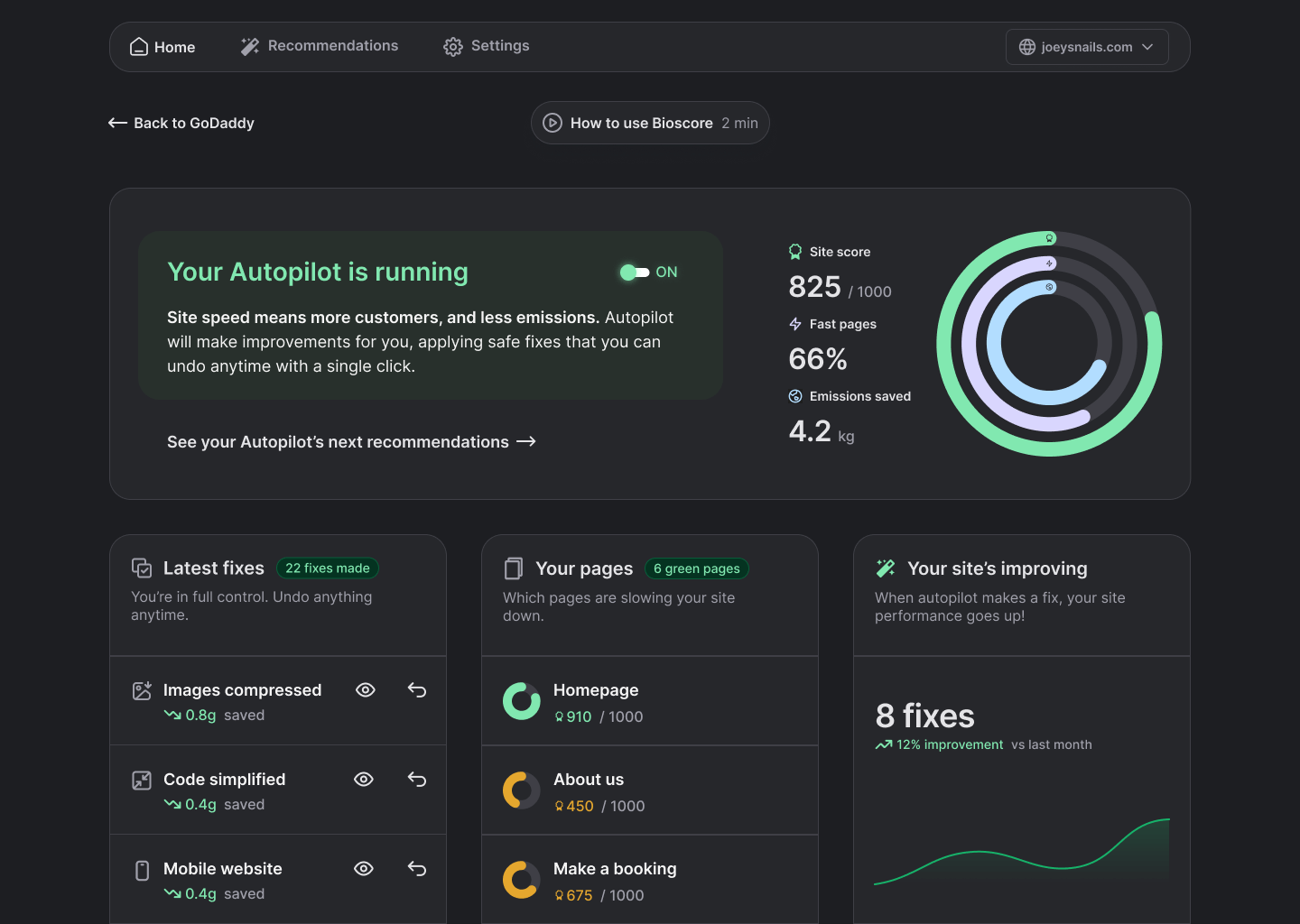Go Back to GoDaddy
Screen dimensions: 1300x924
pos(181,123)
